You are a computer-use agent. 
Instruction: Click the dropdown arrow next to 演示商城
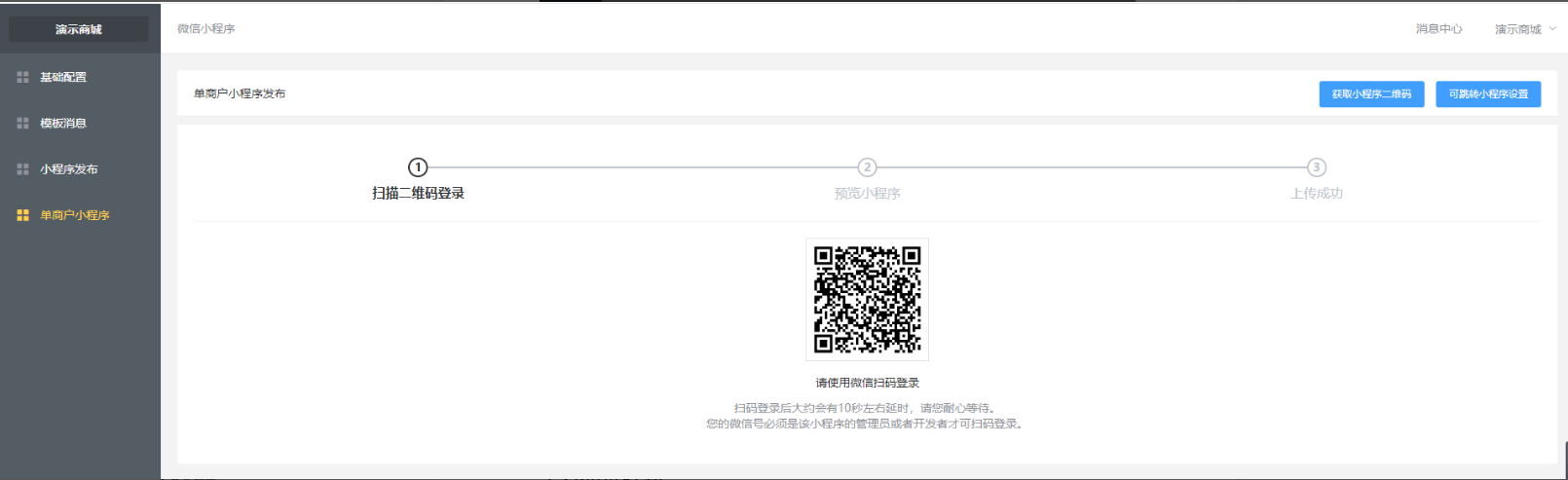click(x=1552, y=29)
